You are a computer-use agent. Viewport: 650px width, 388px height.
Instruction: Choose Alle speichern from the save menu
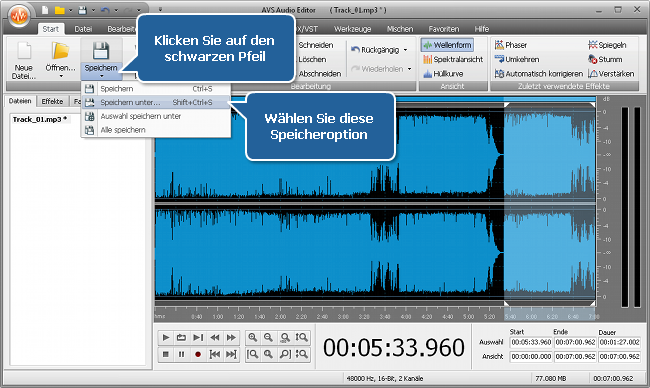(x=156, y=130)
